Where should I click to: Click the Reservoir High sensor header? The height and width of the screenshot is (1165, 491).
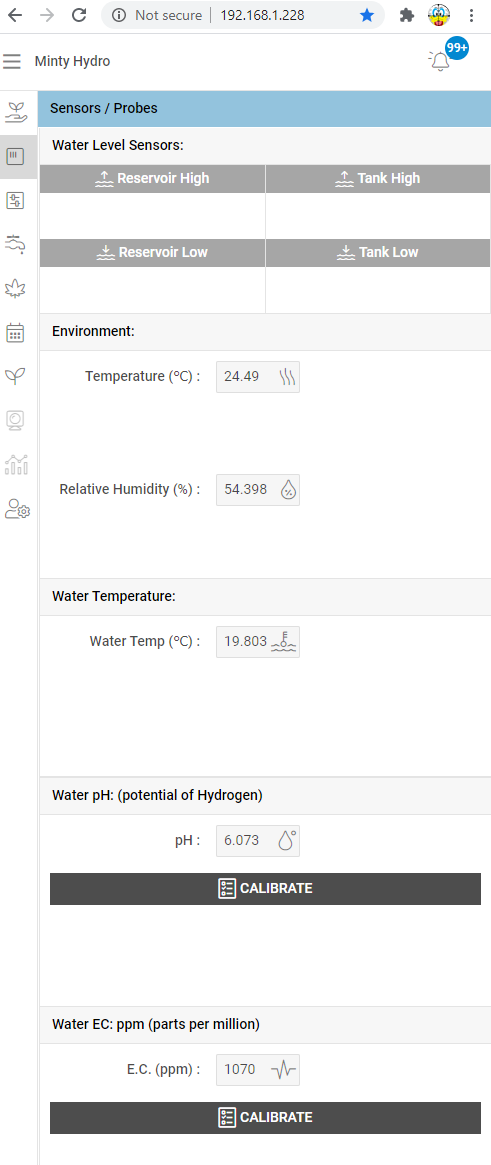tap(152, 178)
